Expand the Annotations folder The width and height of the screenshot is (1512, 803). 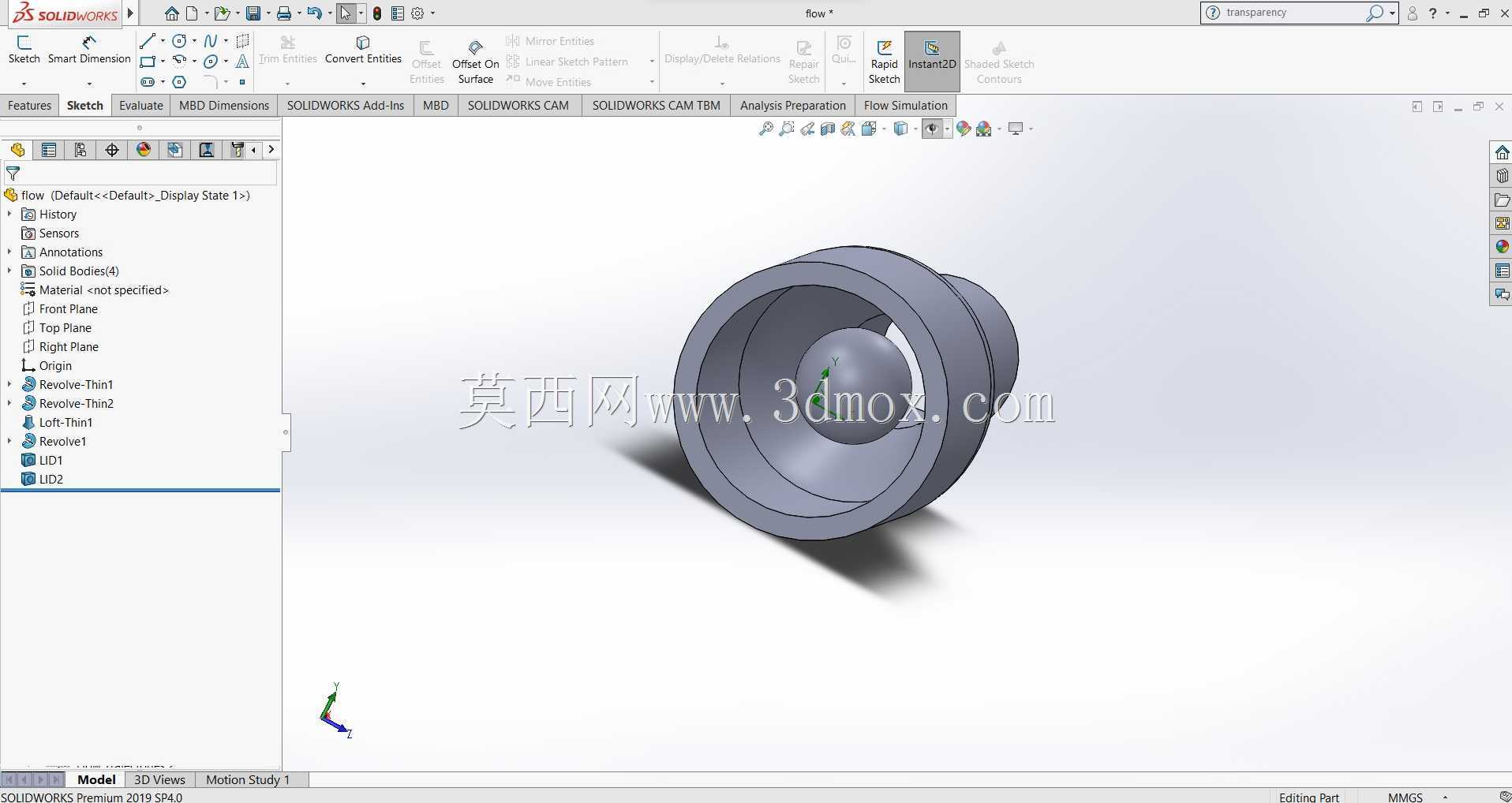point(9,252)
